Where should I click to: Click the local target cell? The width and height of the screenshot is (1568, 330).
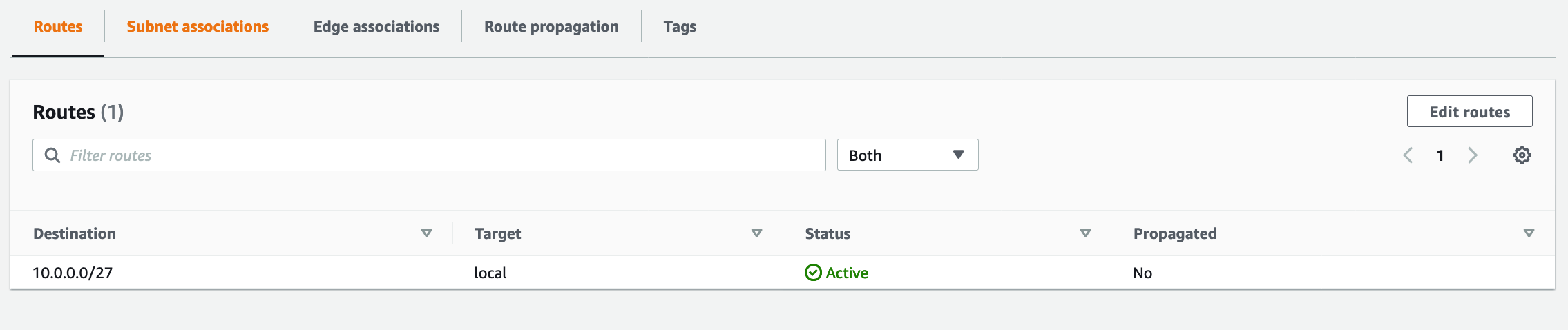pos(490,273)
